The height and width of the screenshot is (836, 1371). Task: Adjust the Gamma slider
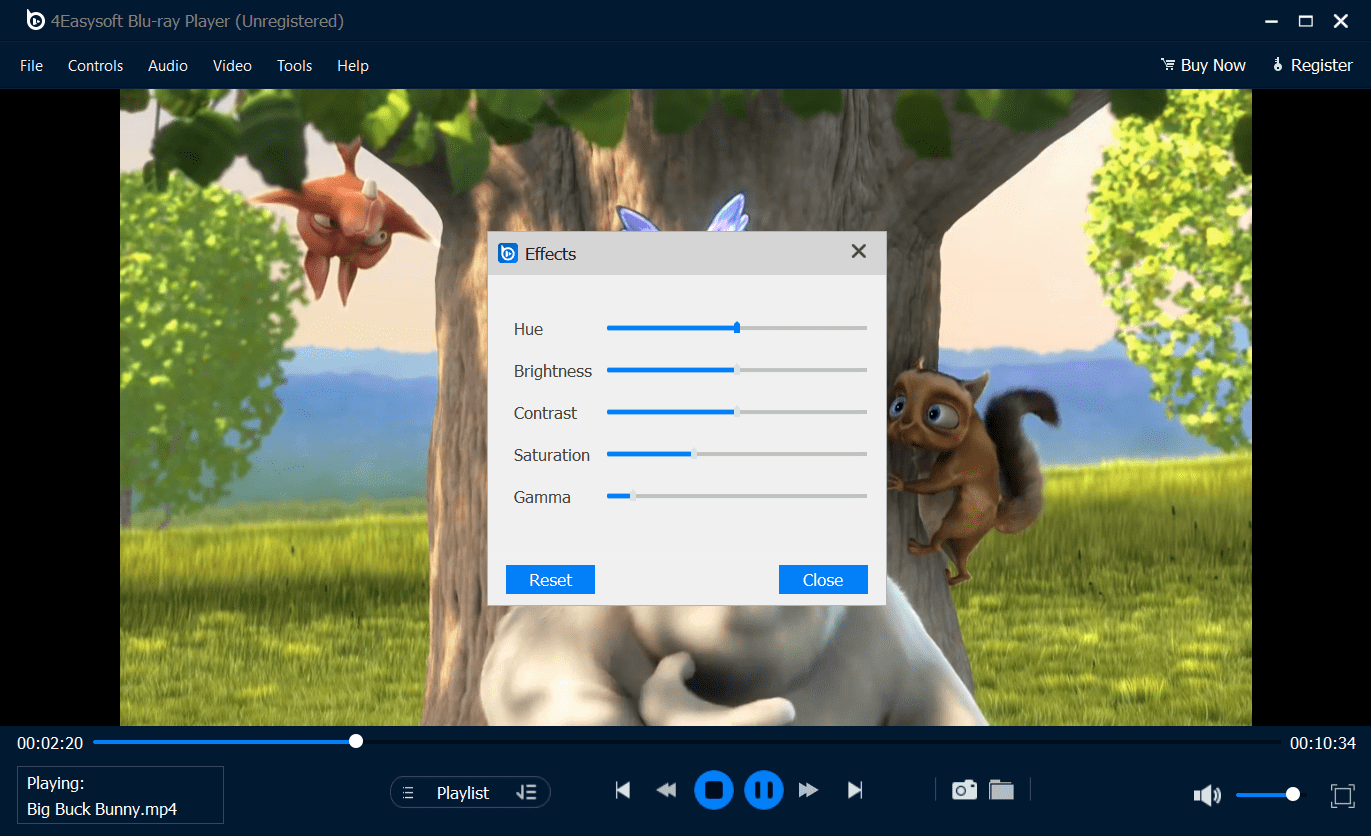point(737,496)
